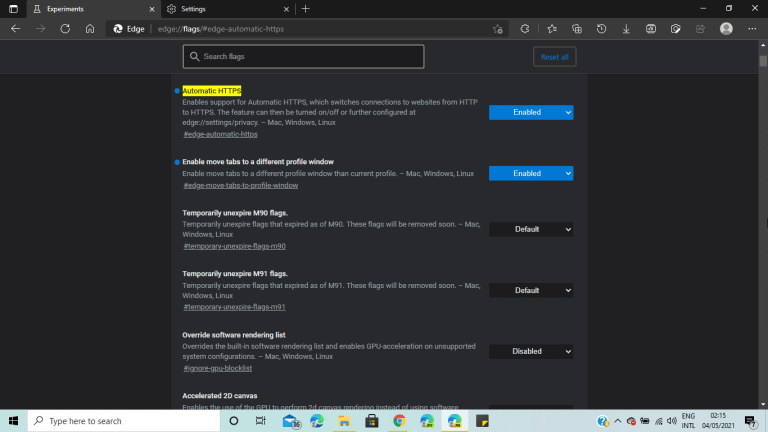Click 'Temporarily unexpire M90 flags.' heading

[x=235, y=213]
